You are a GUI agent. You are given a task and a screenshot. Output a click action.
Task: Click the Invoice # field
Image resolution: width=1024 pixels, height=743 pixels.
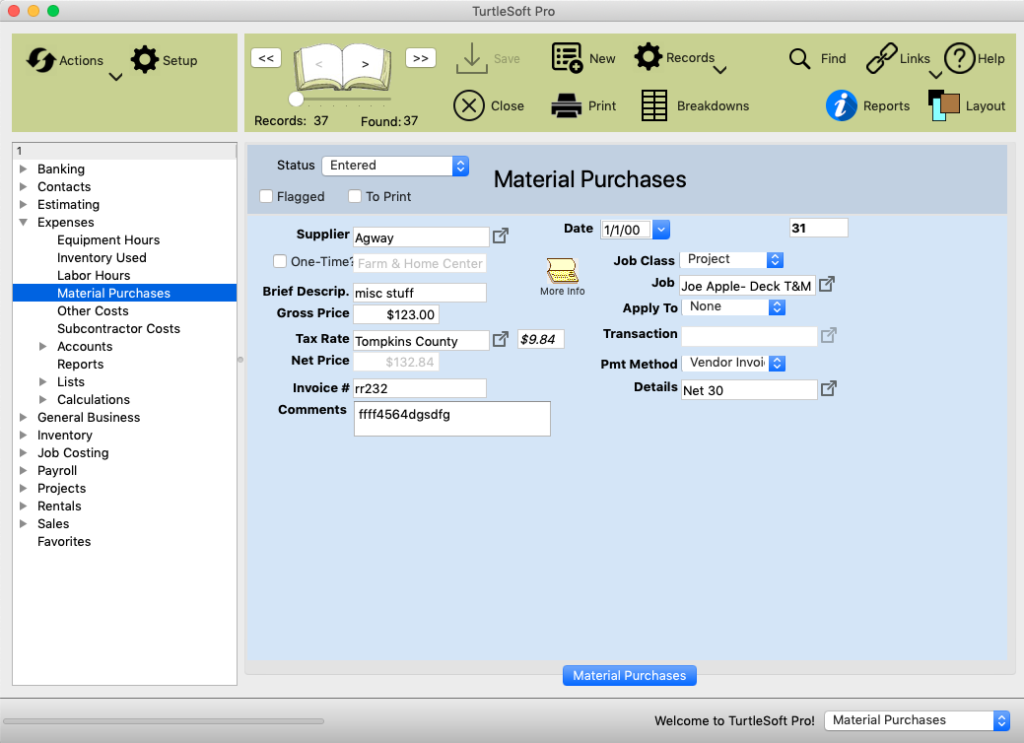420,388
